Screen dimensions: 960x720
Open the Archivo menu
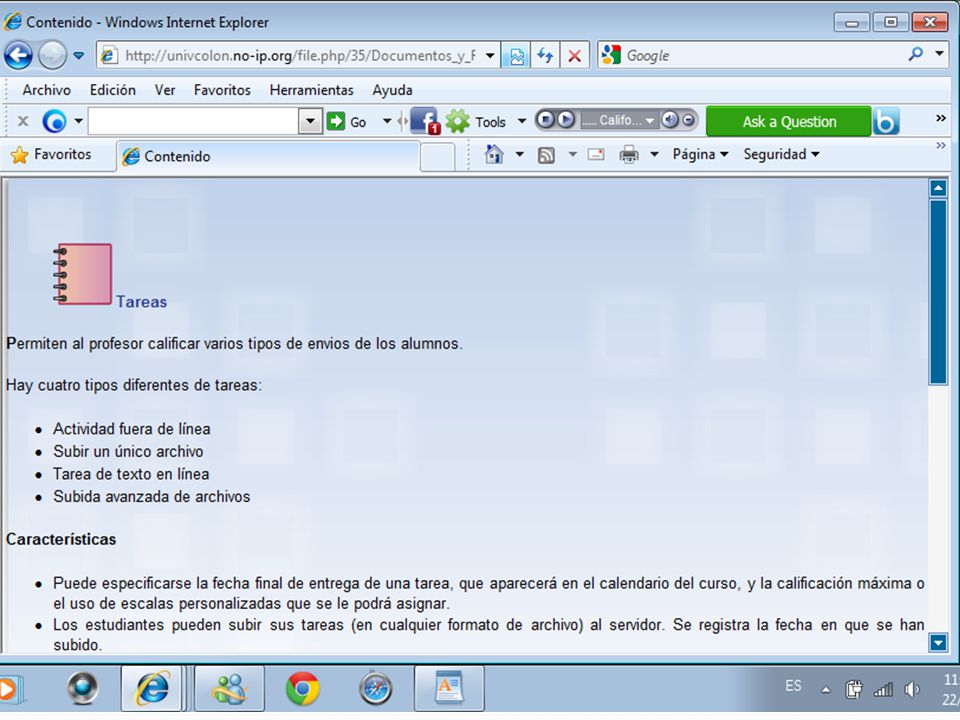[47, 90]
